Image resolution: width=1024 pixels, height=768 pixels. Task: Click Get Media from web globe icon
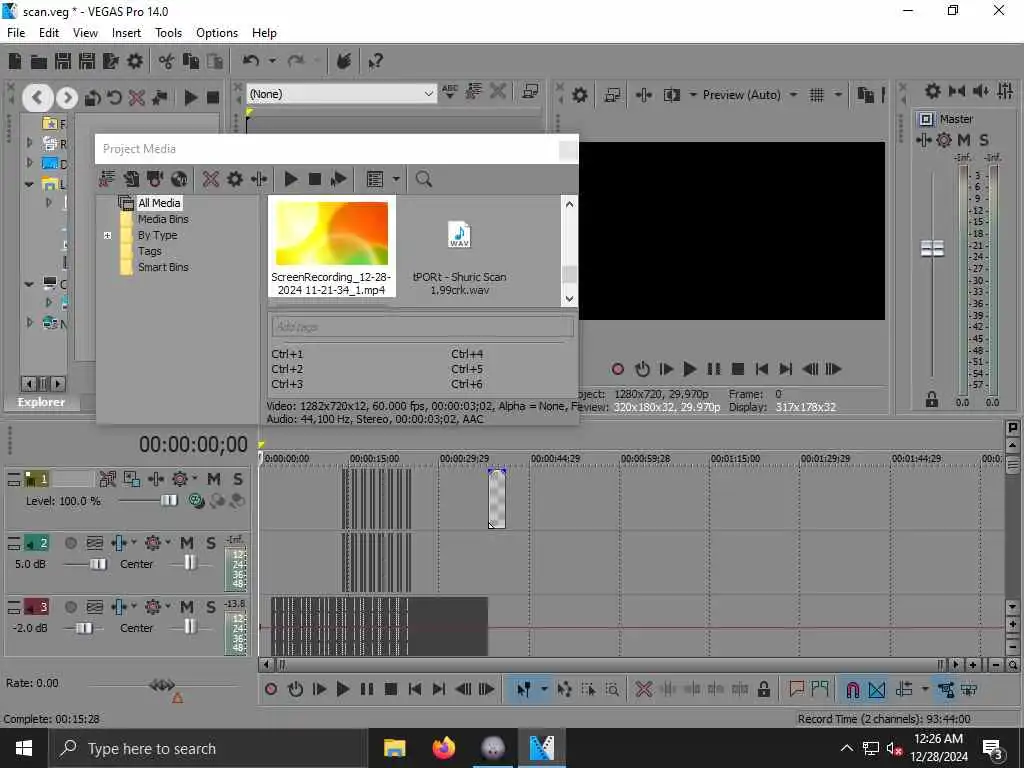(x=179, y=179)
